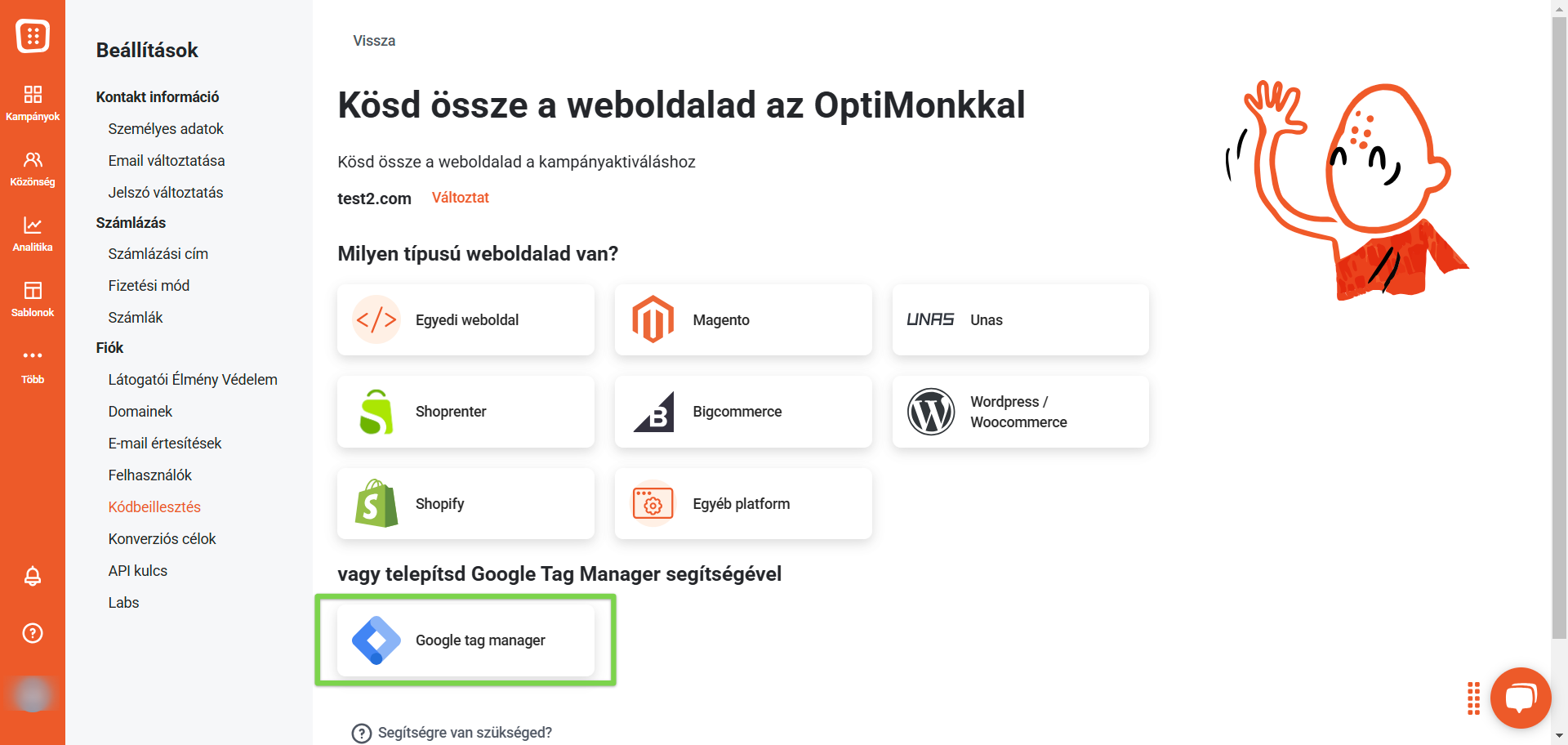Open notifications bell icon
1568x745 pixels.
[x=33, y=576]
